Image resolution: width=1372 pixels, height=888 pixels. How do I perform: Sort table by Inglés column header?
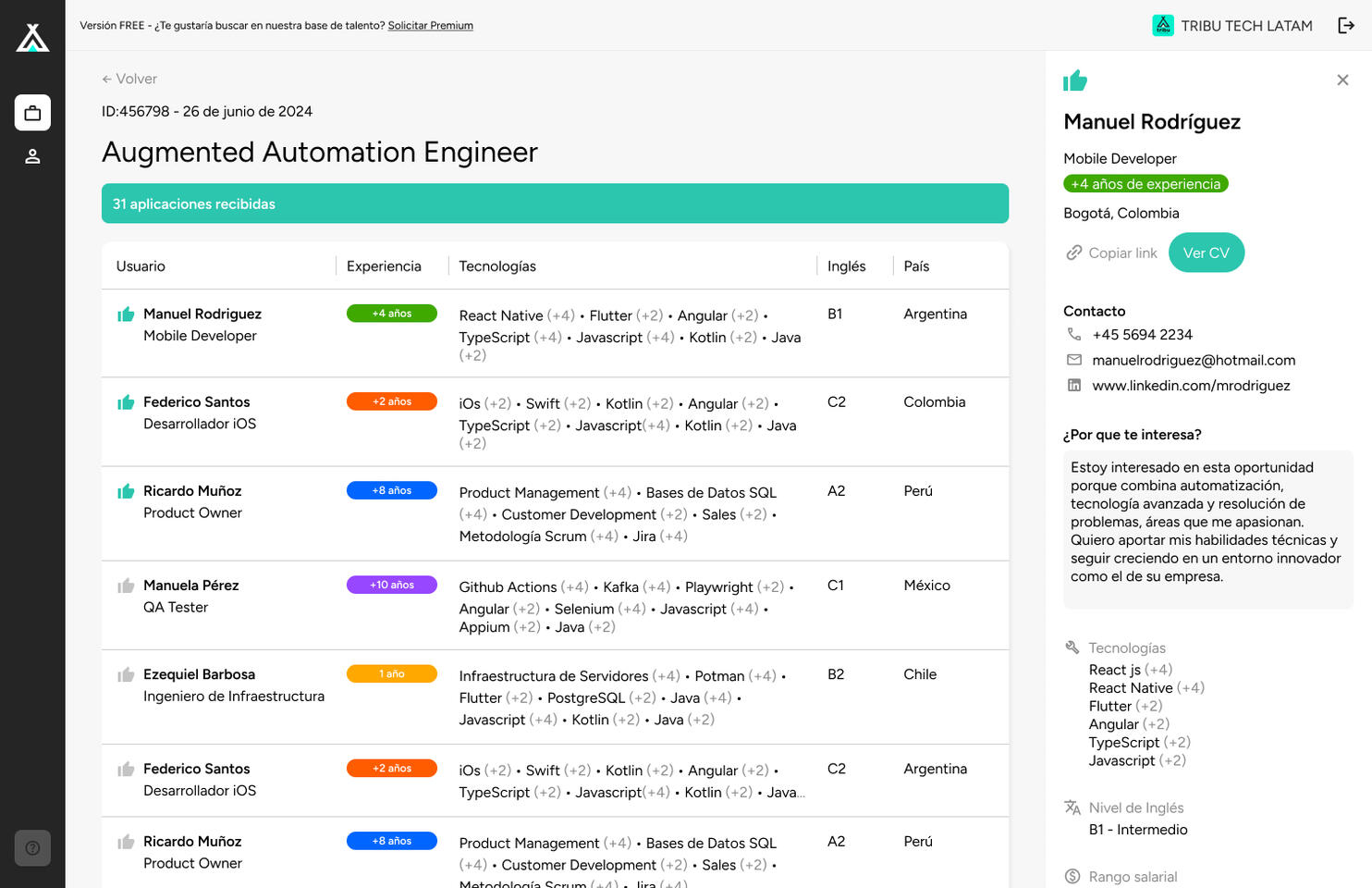(846, 266)
